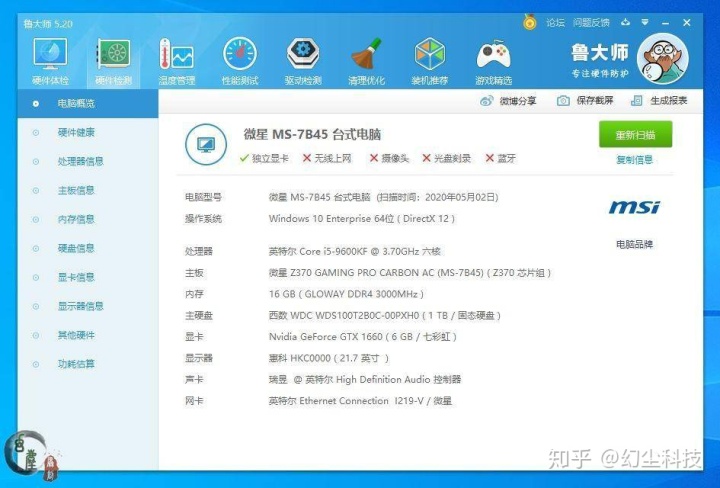This screenshot has width=720, height=488.
Task: Click the sound card value High Definition Audio
Action: tap(365, 380)
